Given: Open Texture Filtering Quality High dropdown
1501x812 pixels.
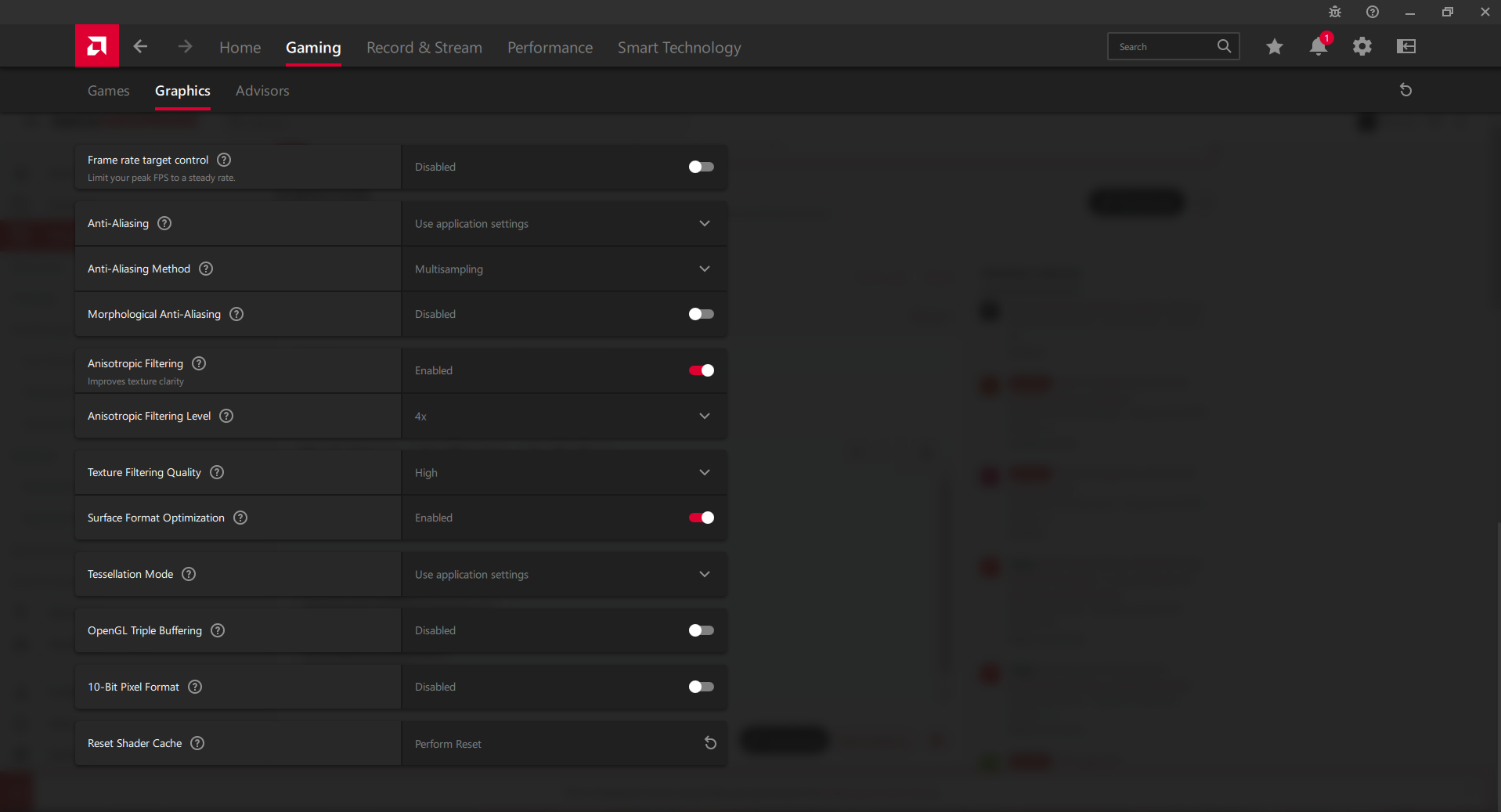Looking at the screenshot, I should 564,472.
